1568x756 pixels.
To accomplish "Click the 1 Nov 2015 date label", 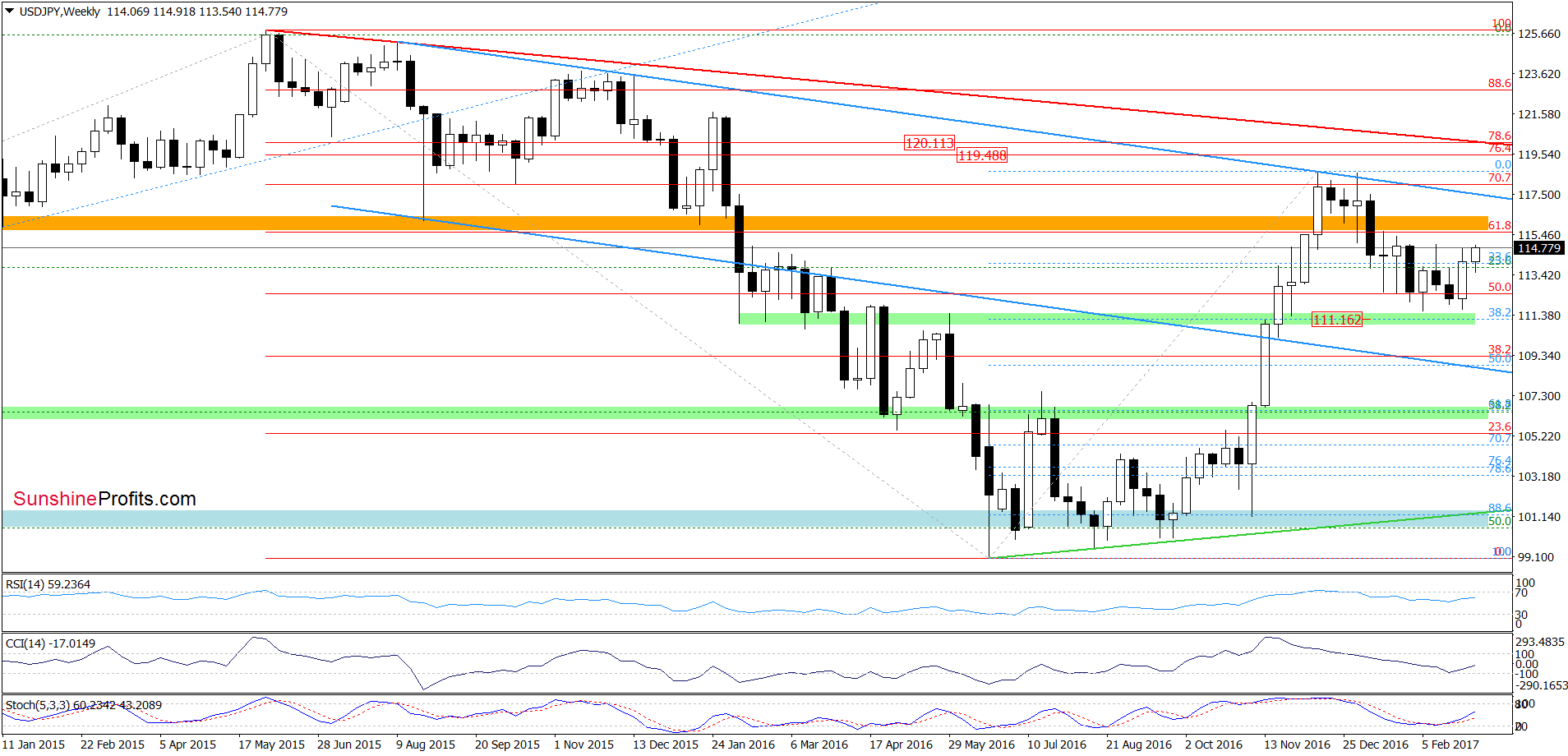I will click(584, 744).
